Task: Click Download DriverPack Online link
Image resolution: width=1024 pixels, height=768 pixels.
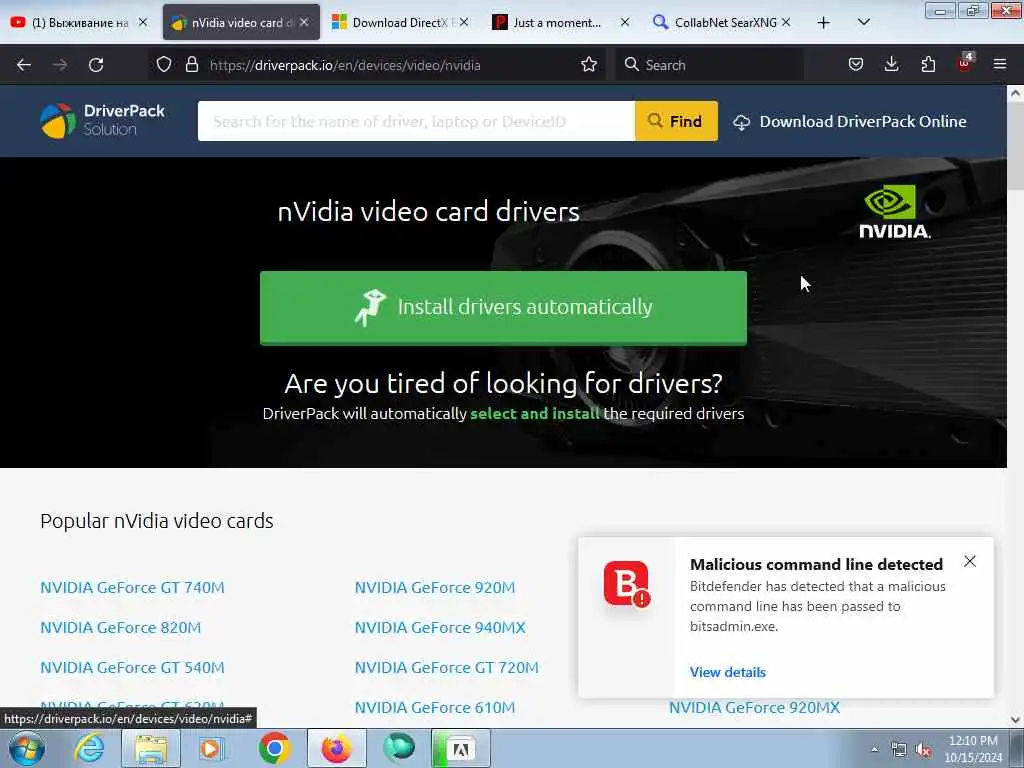Action: coord(850,121)
